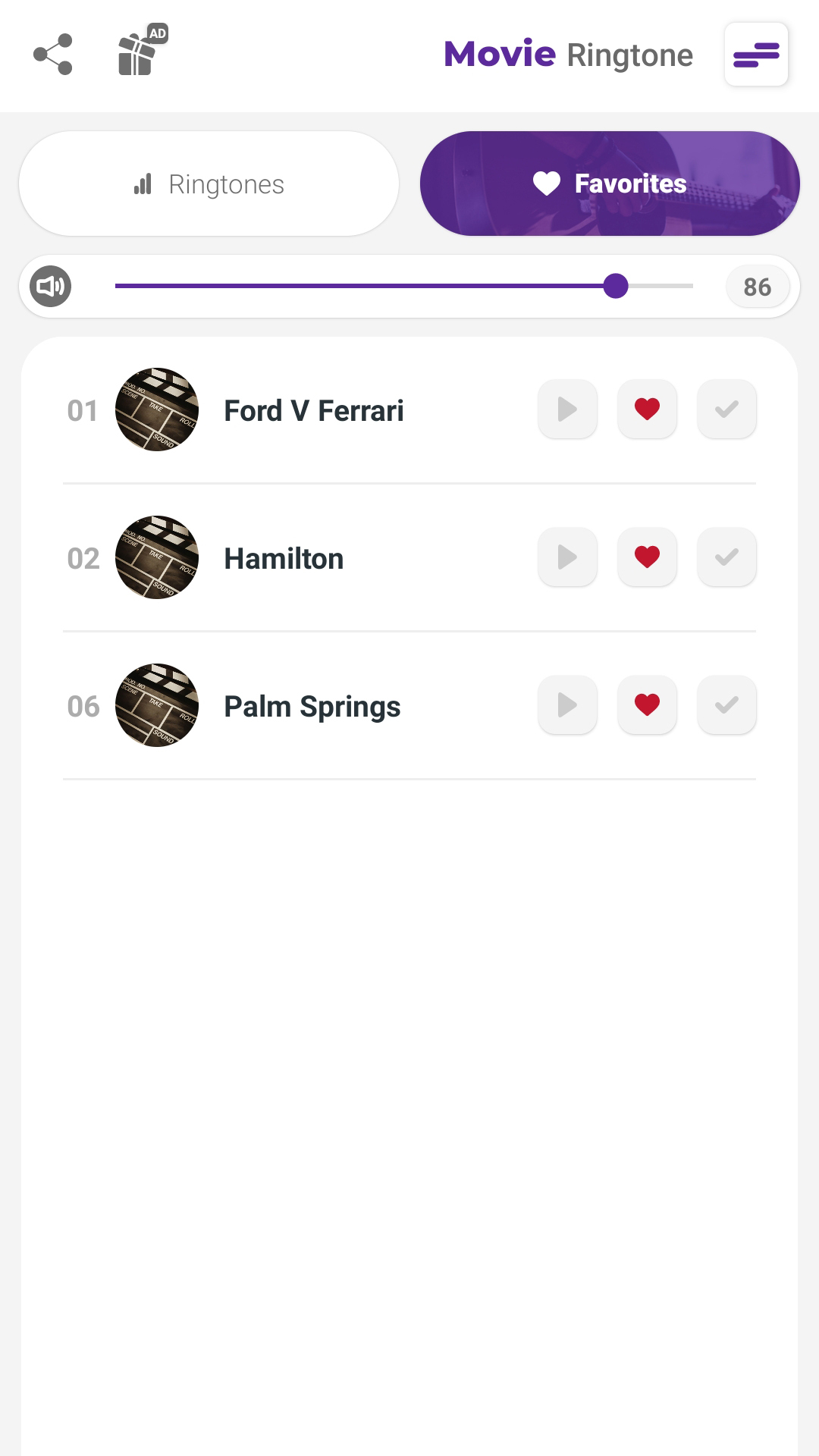This screenshot has height=1456, width=819.
Task: Play the Palm Springs ringtone
Action: (x=567, y=704)
